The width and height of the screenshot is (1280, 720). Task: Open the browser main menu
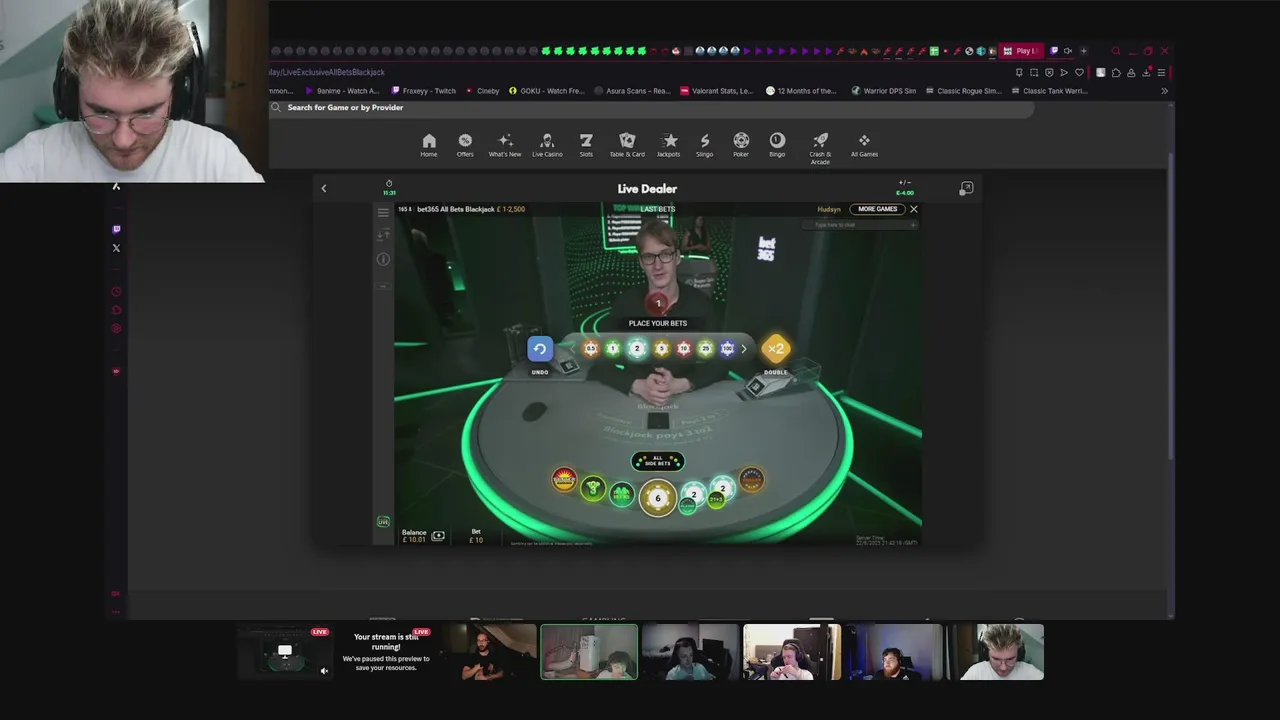coord(1161,72)
